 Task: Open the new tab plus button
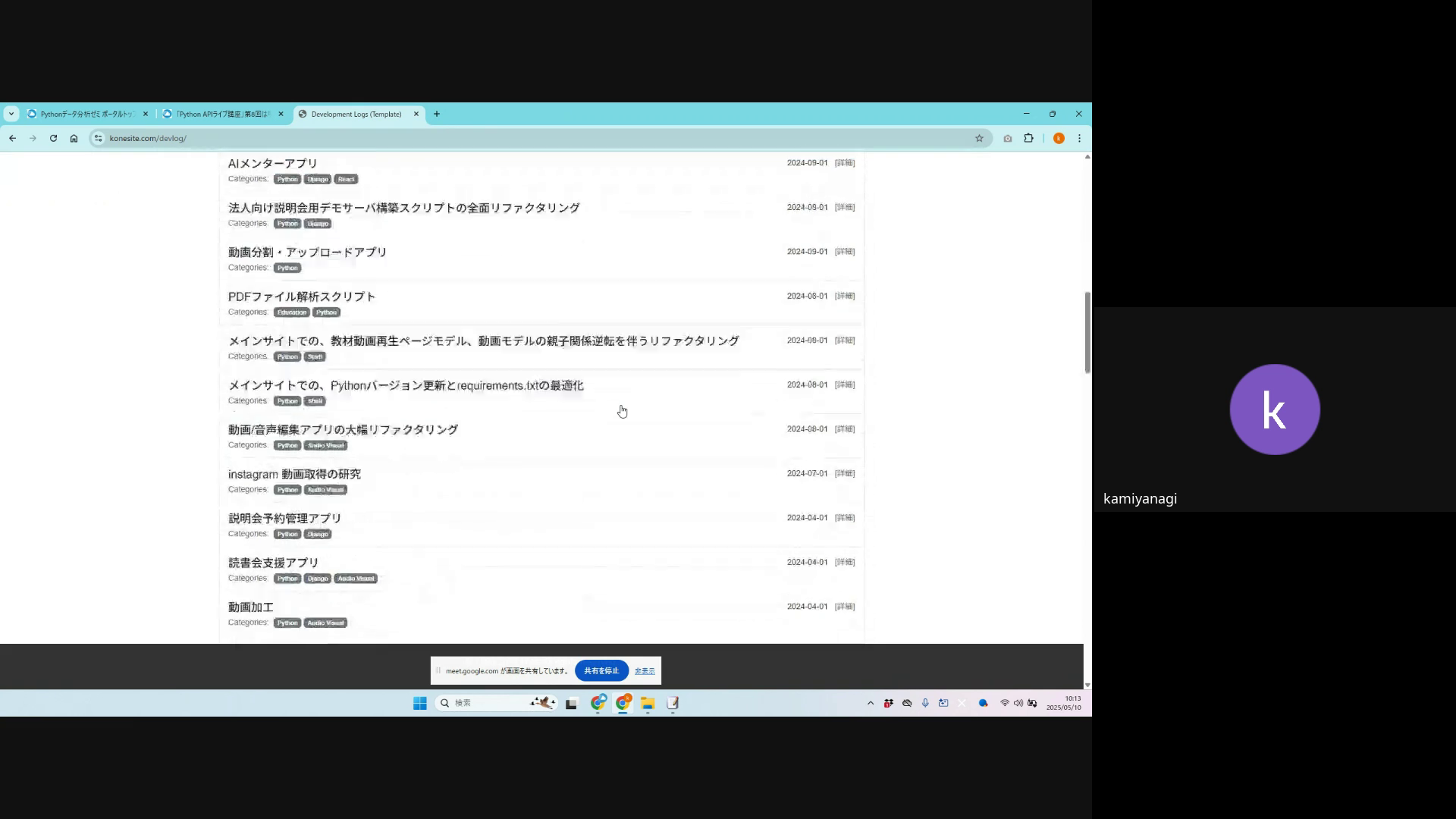click(436, 114)
